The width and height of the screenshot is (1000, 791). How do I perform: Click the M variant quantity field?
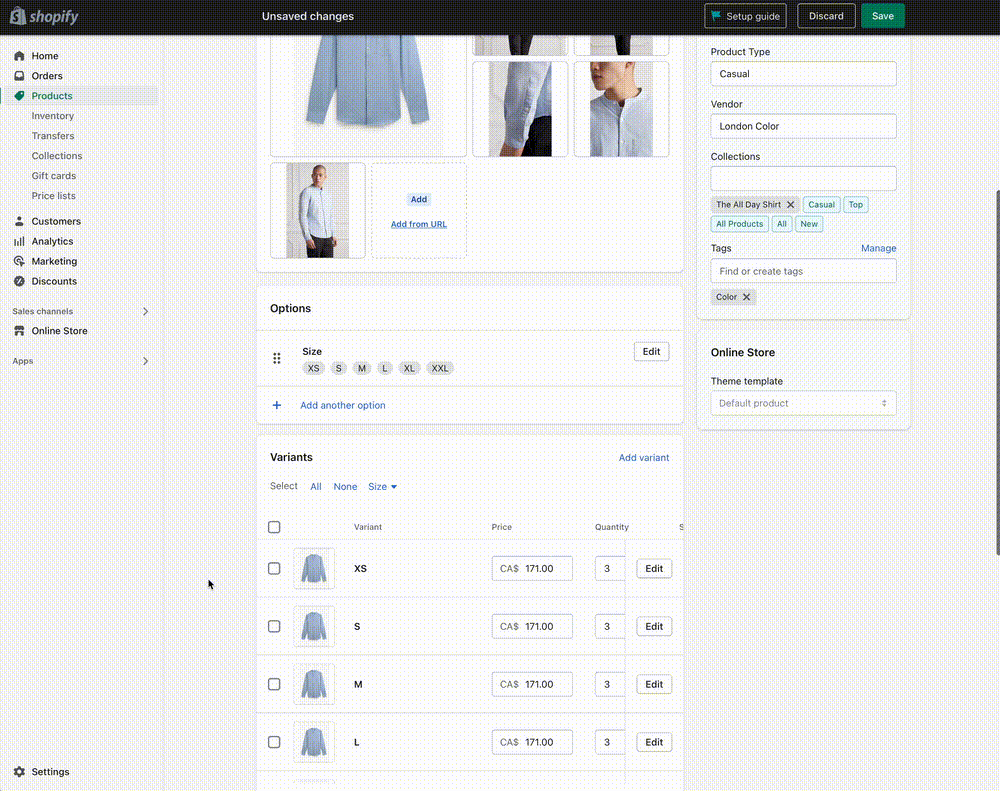pyautogui.click(x=610, y=684)
